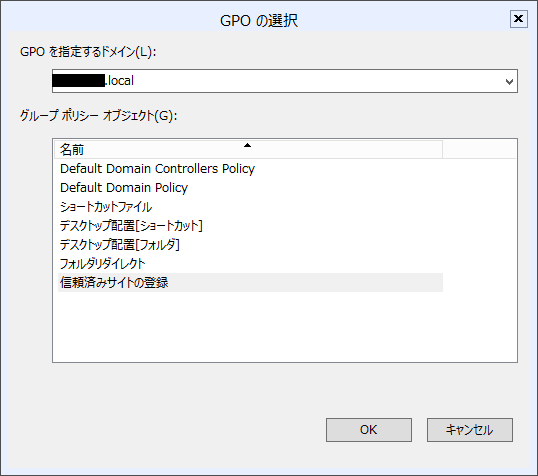Viewport: 538px width, 476px height.
Task: Open the domain dropdown arrow
Action: coord(510,81)
